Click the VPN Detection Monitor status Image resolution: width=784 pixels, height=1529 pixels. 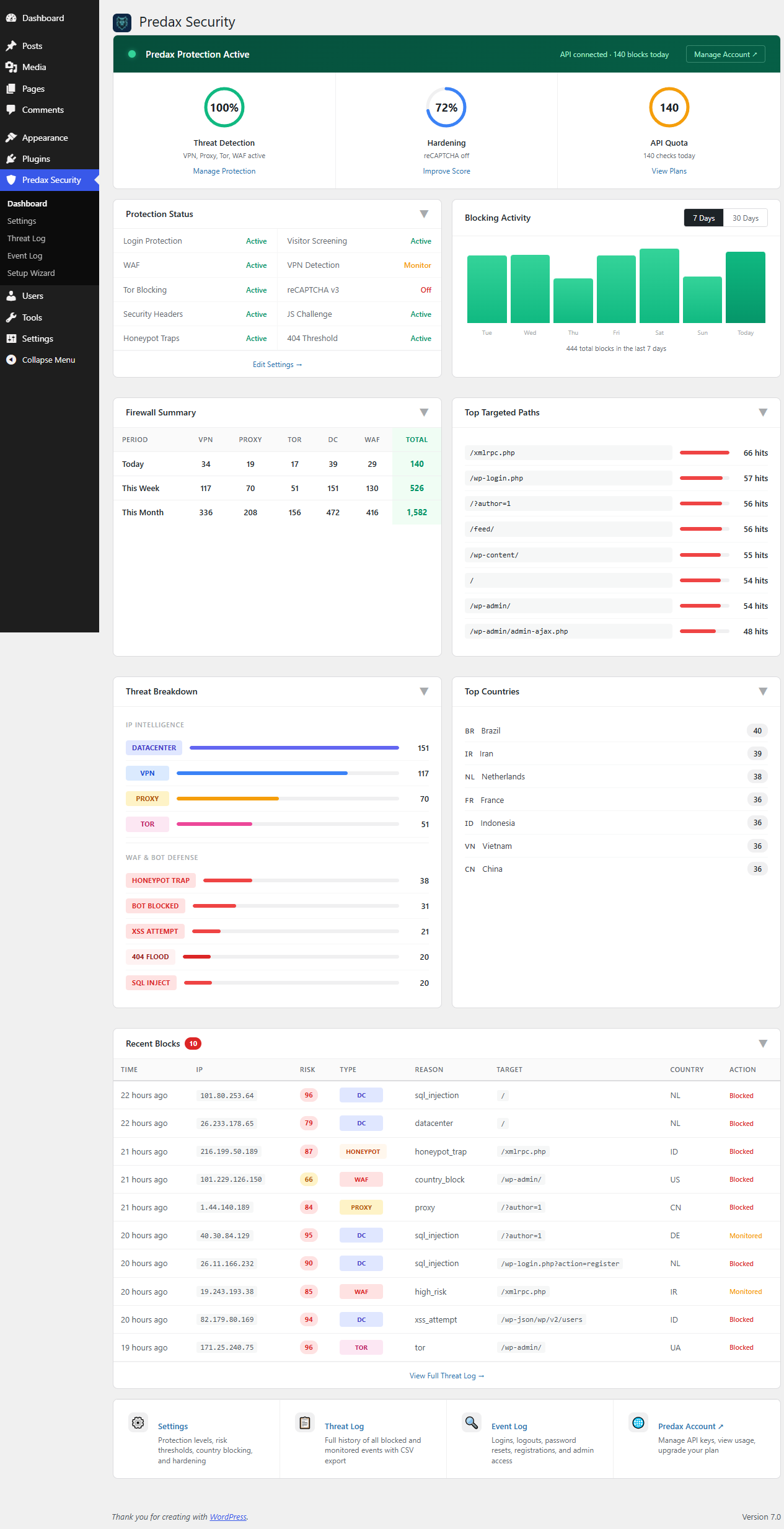pos(418,265)
